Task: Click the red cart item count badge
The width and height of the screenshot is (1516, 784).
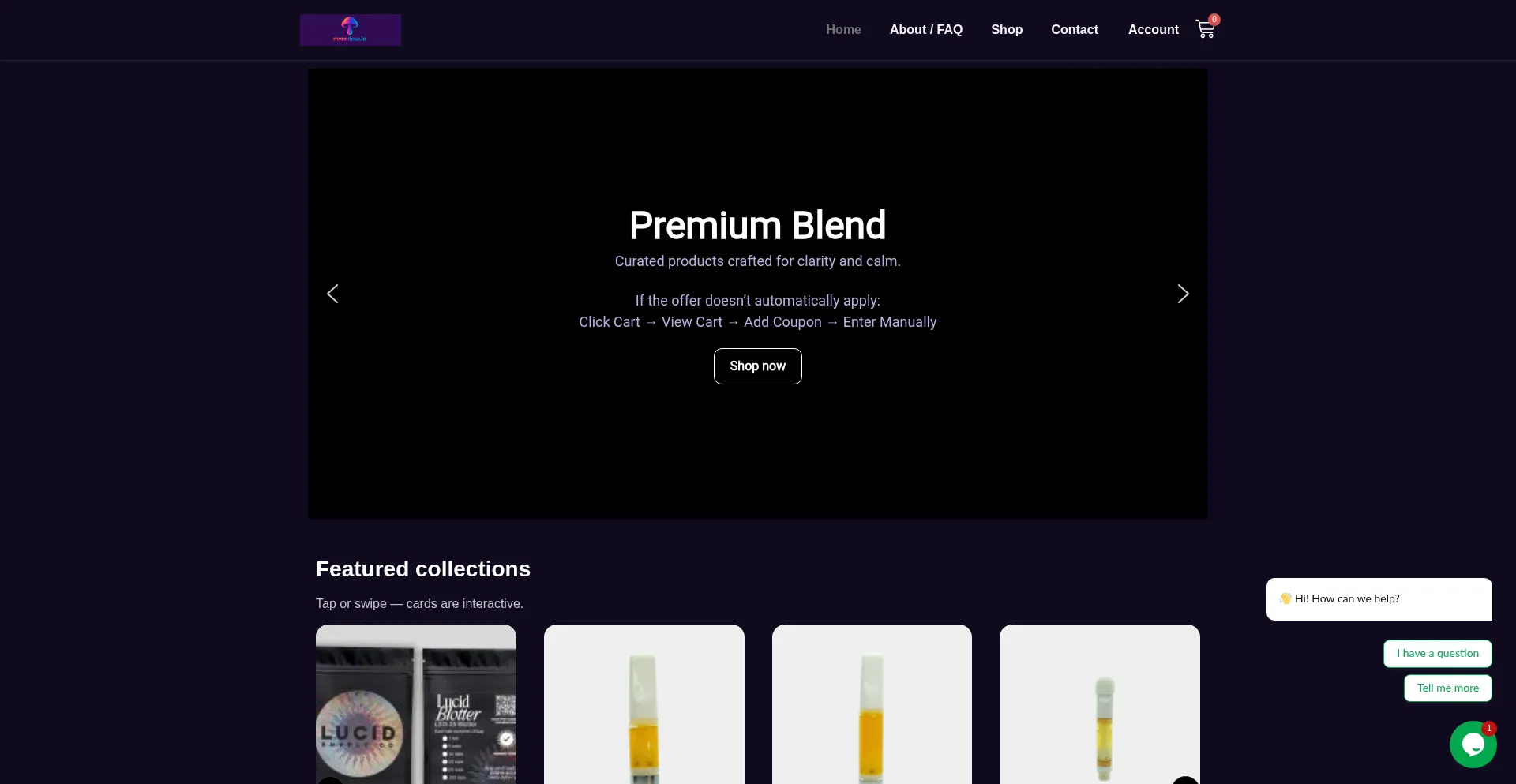Action: tap(1214, 20)
